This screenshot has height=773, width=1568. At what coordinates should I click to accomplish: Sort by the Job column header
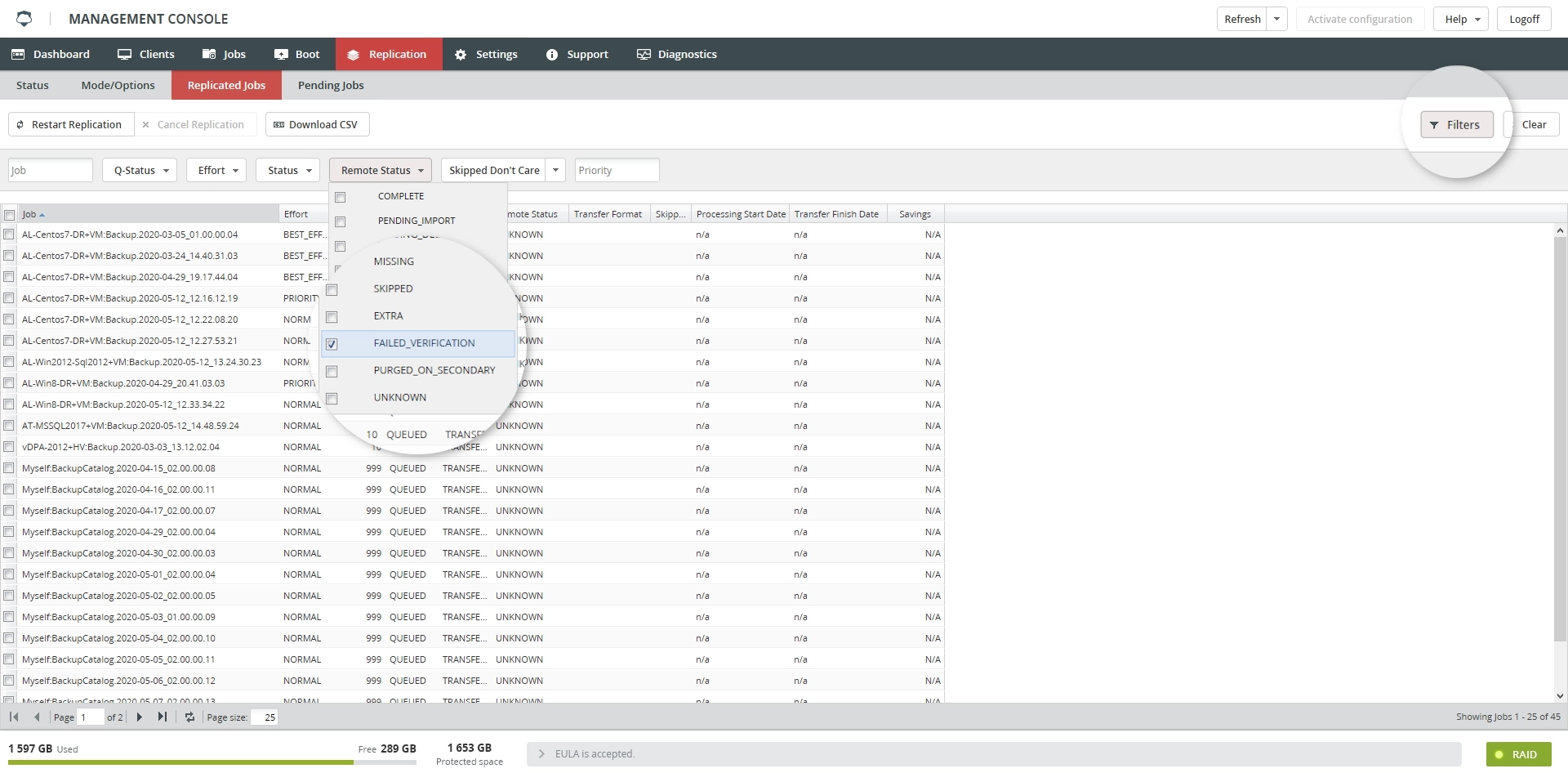(148, 214)
